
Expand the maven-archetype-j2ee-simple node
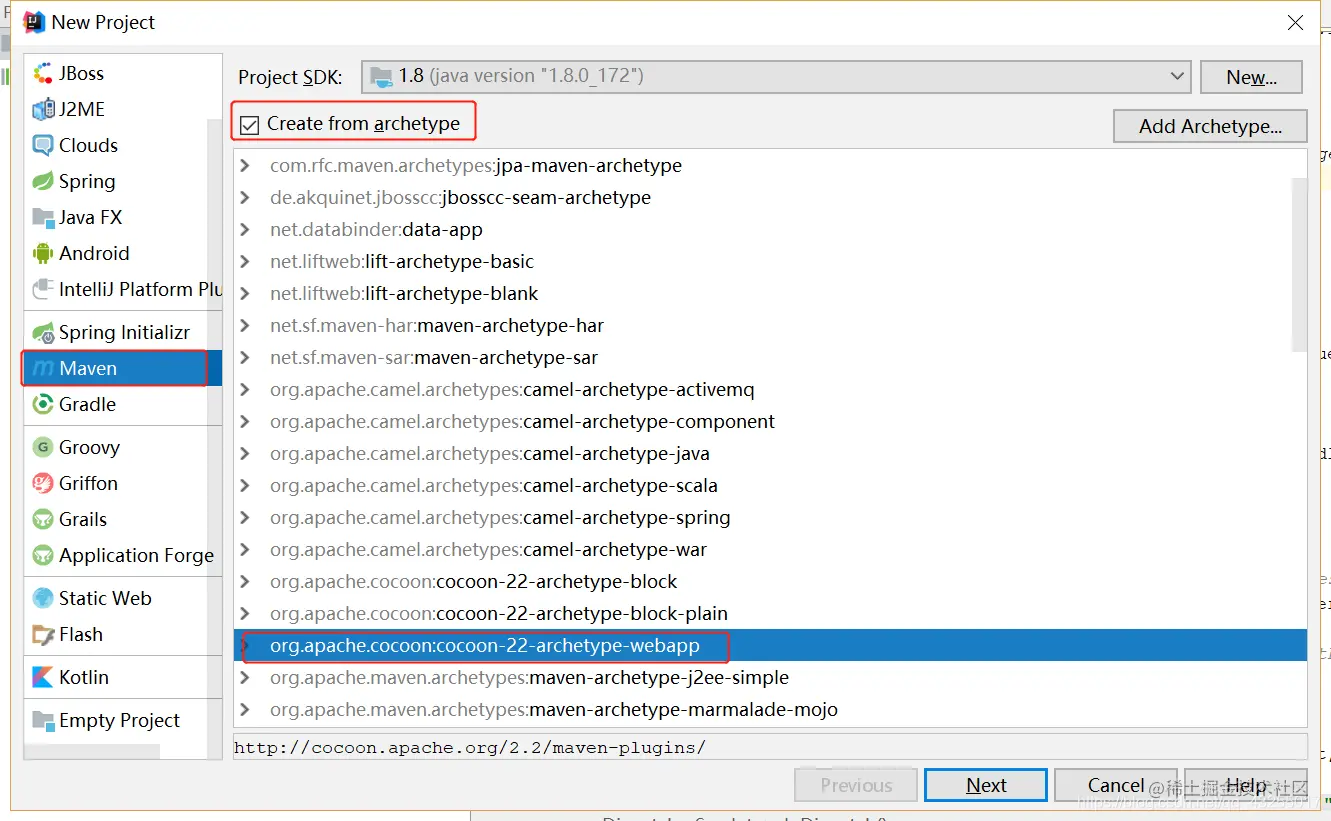[246, 678]
